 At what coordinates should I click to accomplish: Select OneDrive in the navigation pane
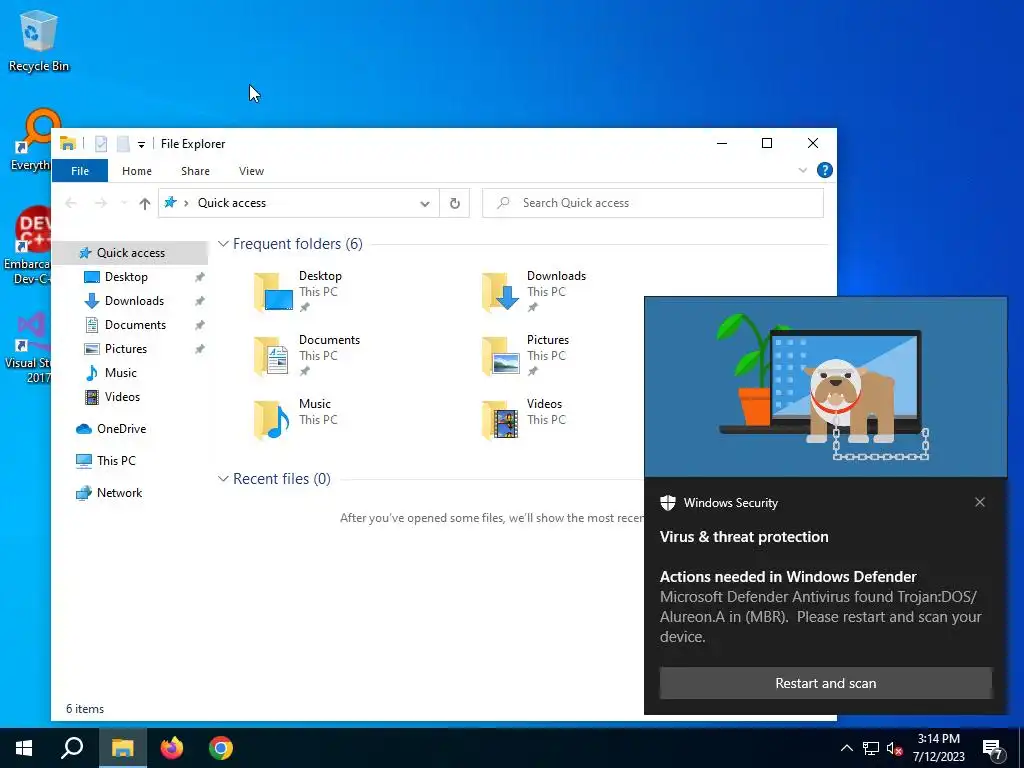click(121, 429)
